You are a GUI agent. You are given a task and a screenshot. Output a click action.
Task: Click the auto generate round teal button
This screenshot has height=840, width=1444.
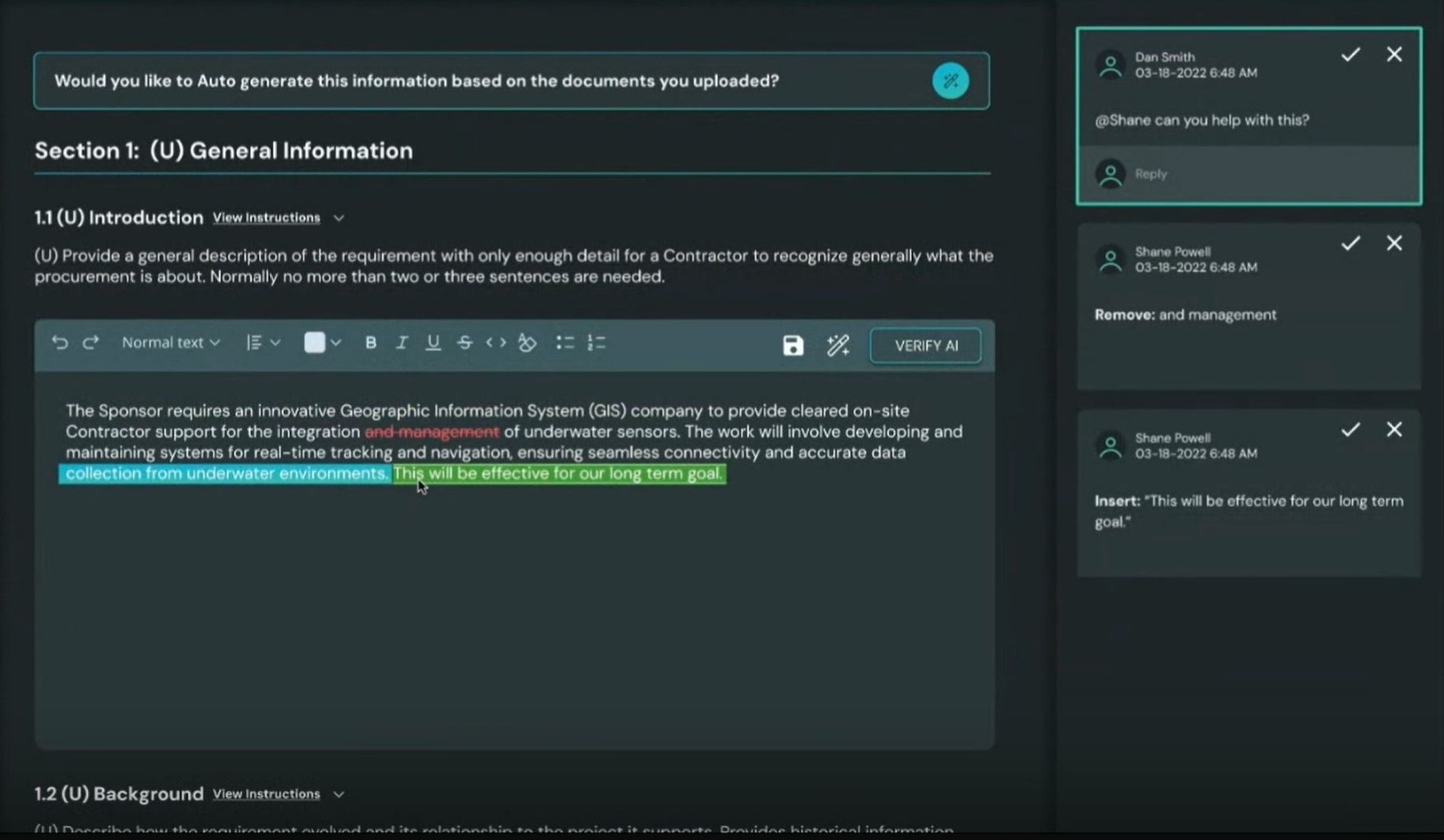click(950, 81)
